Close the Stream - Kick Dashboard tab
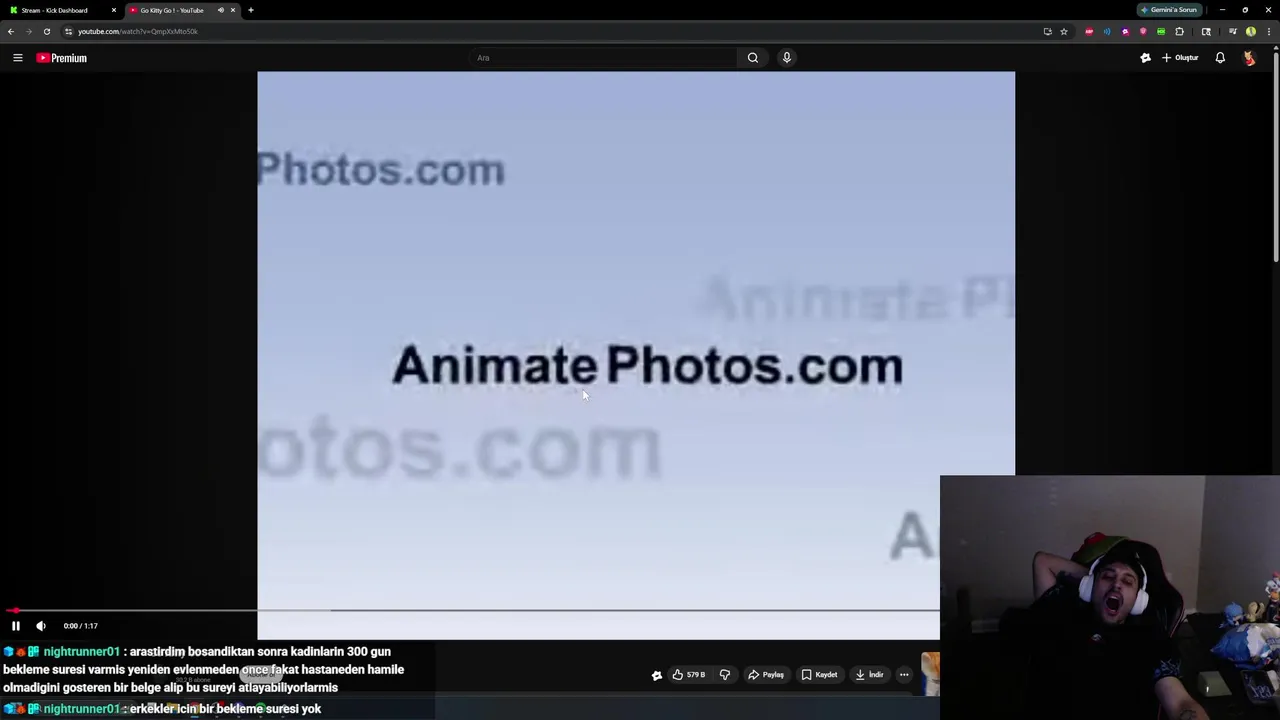1280x720 pixels. click(114, 10)
